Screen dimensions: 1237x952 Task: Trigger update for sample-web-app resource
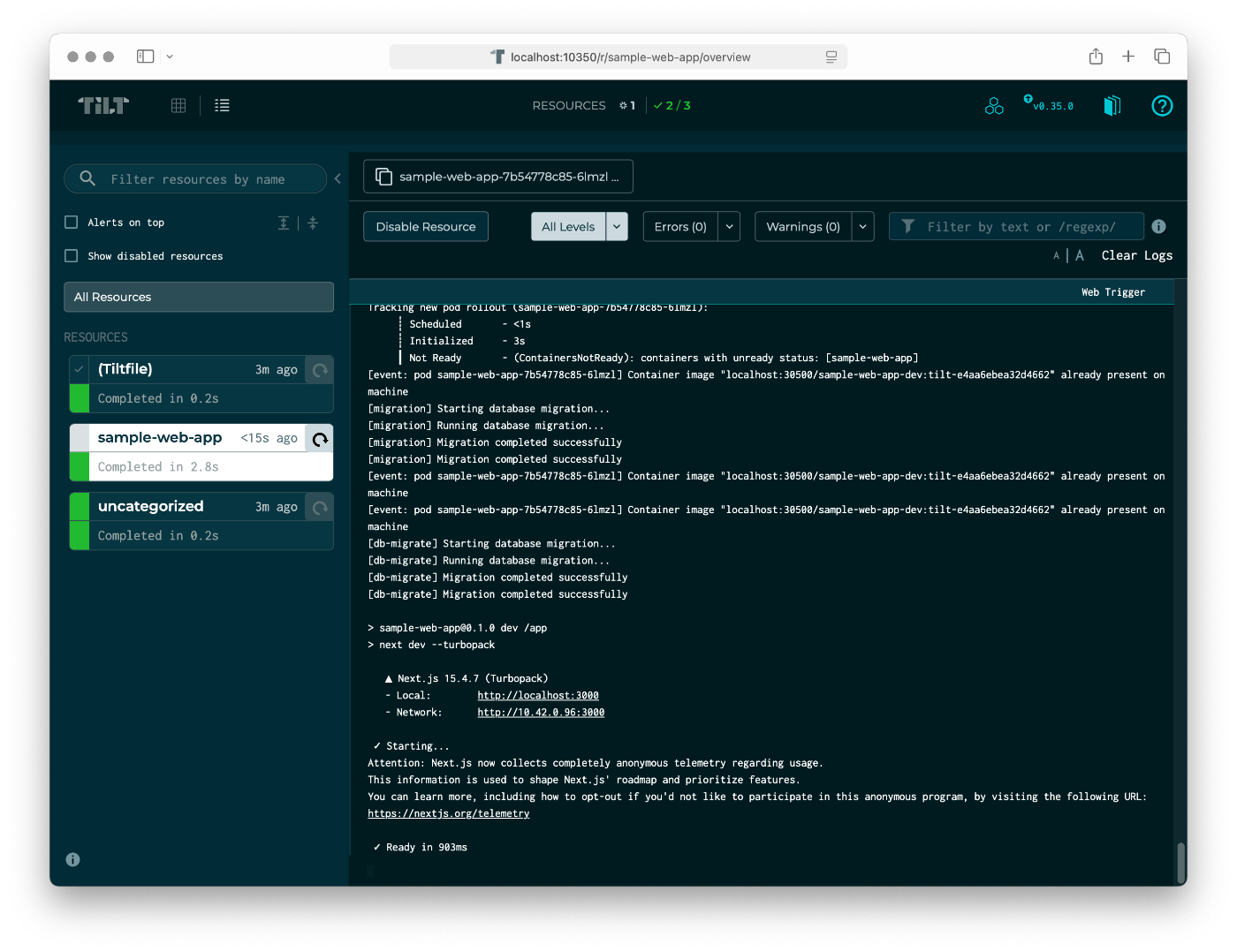[x=320, y=438]
